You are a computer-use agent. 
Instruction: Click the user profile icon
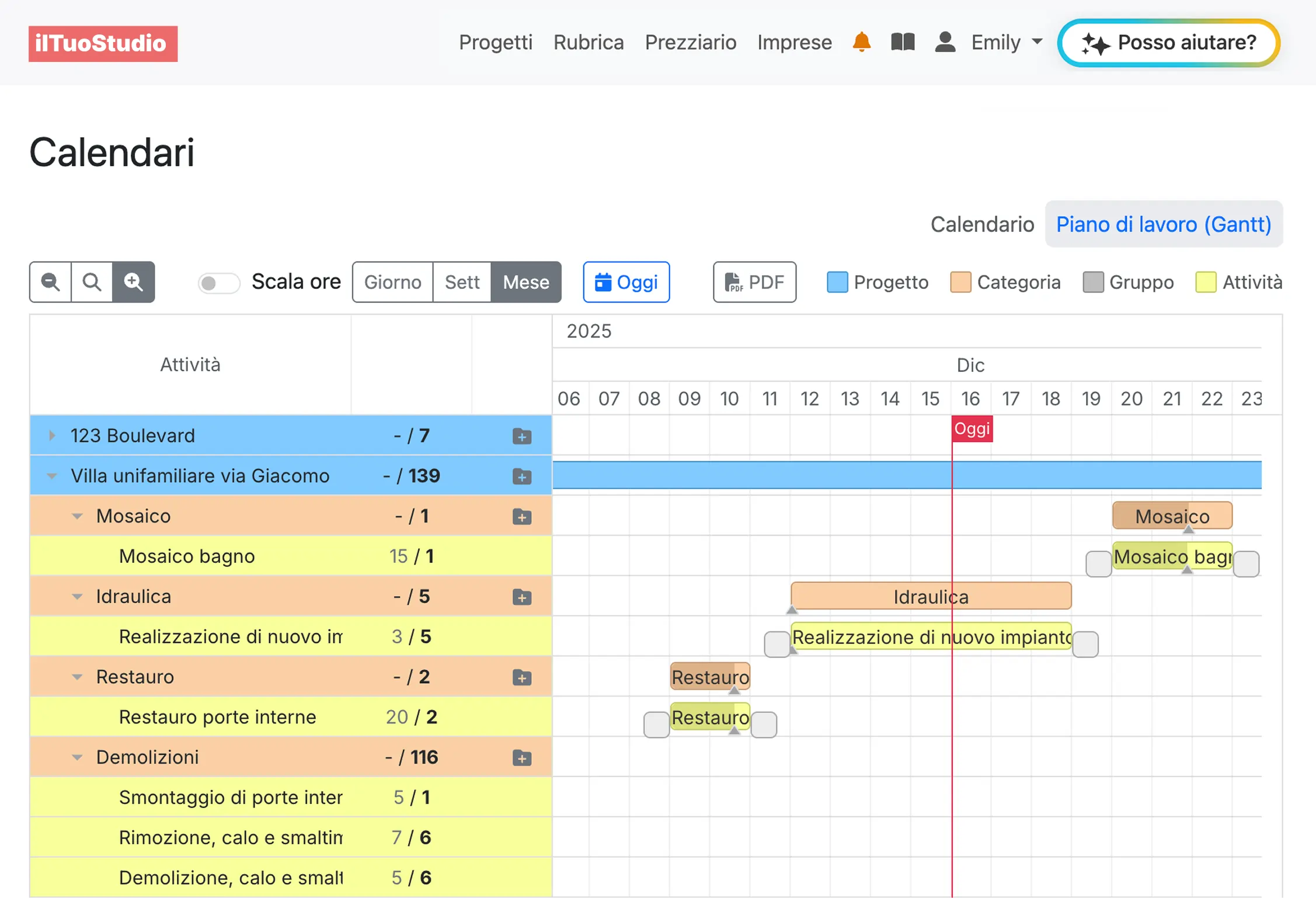[x=945, y=41]
